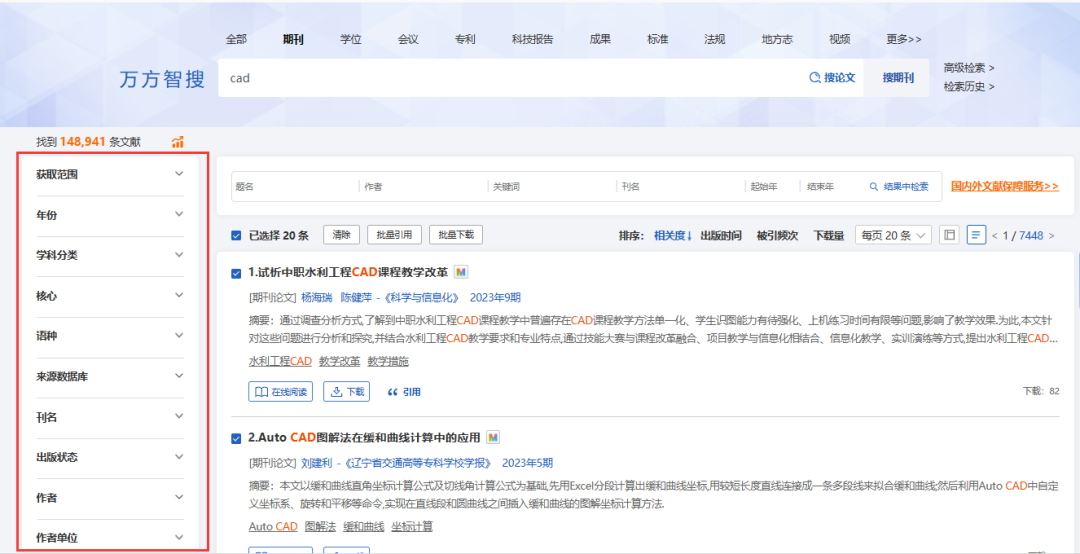Open the 视频 tab
Viewport: 1080px width, 554px height.
840,39
